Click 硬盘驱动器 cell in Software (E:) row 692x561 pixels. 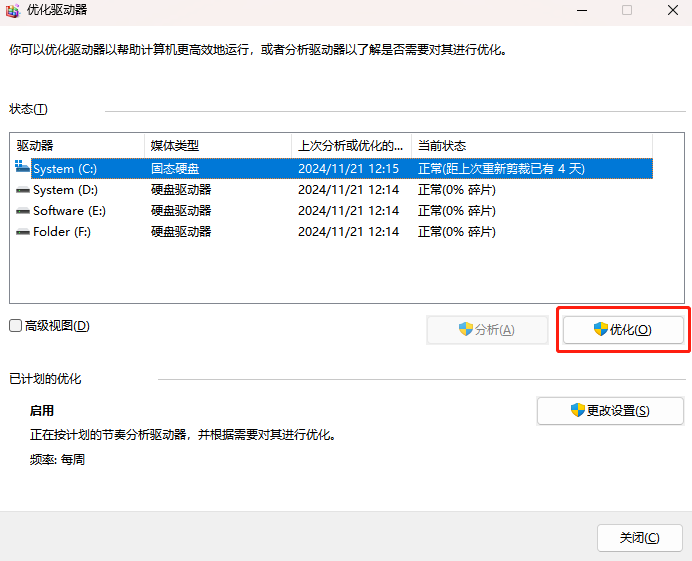coord(181,211)
